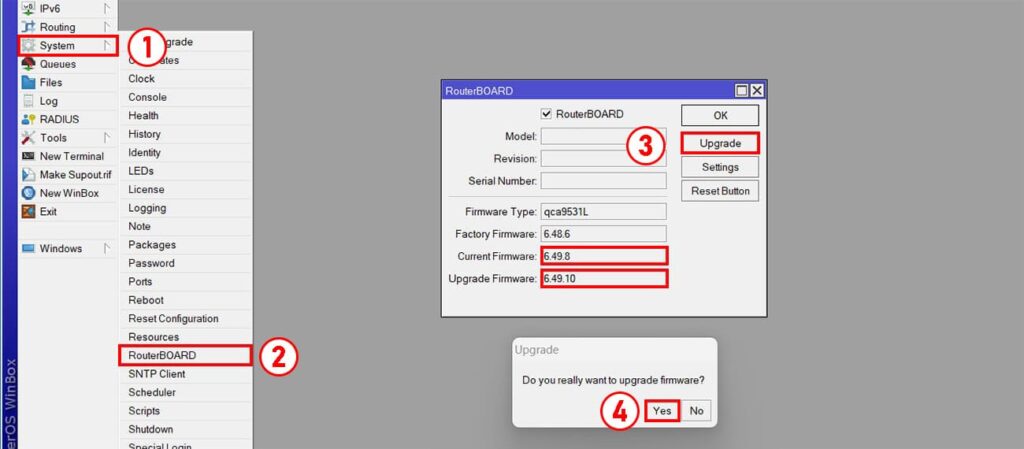Open Note in System submenu

pyautogui.click(x=185, y=226)
